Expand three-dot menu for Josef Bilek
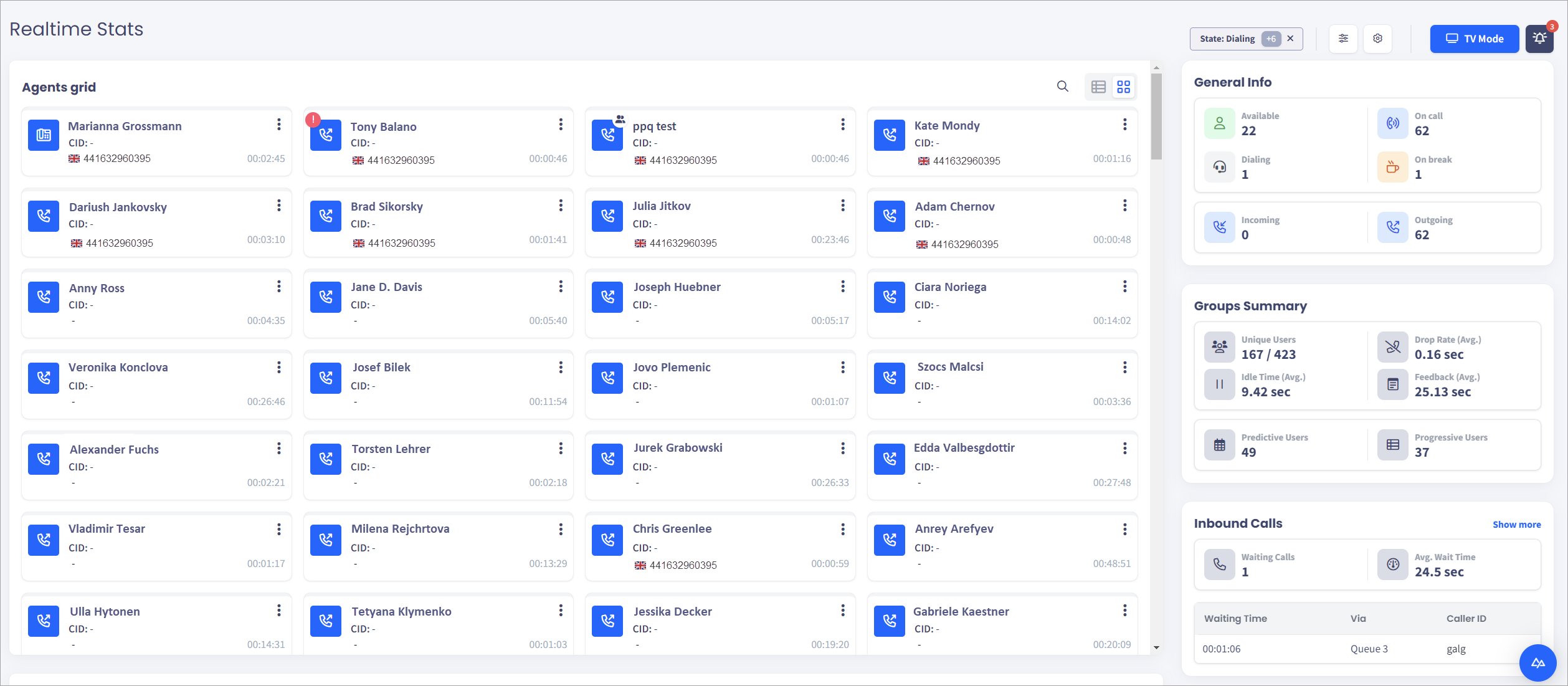1568x686 pixels. [561, 368]
